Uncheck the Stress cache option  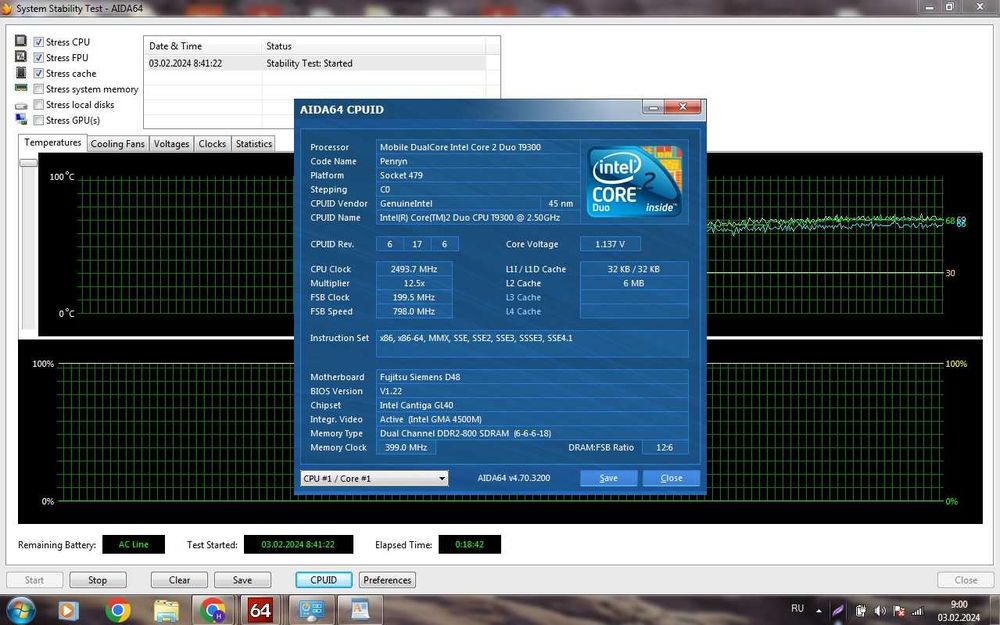coord(39,73)
